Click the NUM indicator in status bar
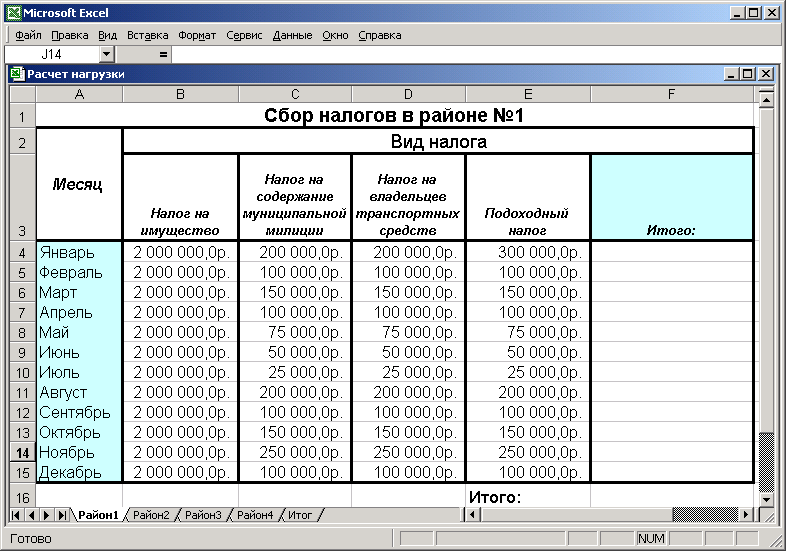Screen dimensions: 786x551 (x=651, y=539)
